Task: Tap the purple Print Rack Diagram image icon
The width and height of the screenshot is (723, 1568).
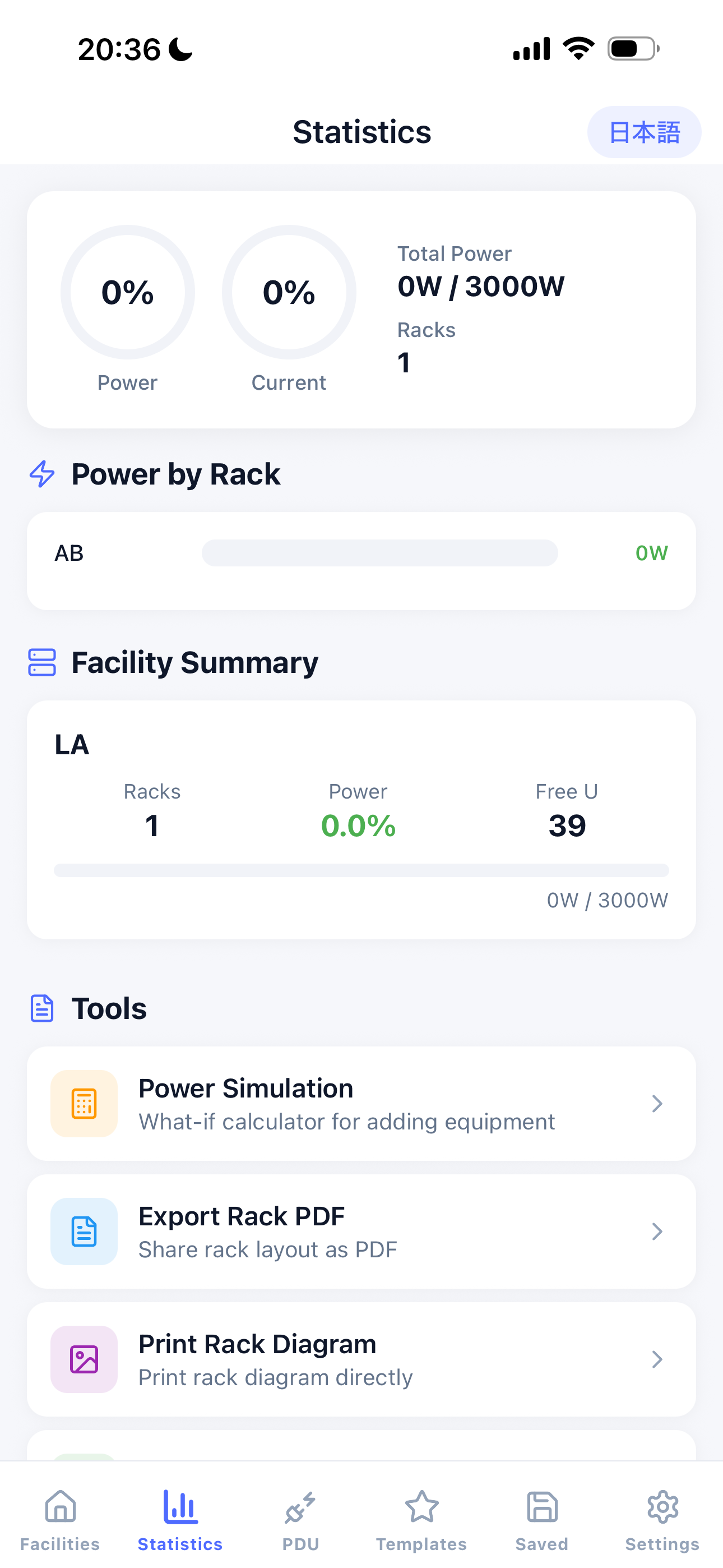Action: pos(84,1359)
